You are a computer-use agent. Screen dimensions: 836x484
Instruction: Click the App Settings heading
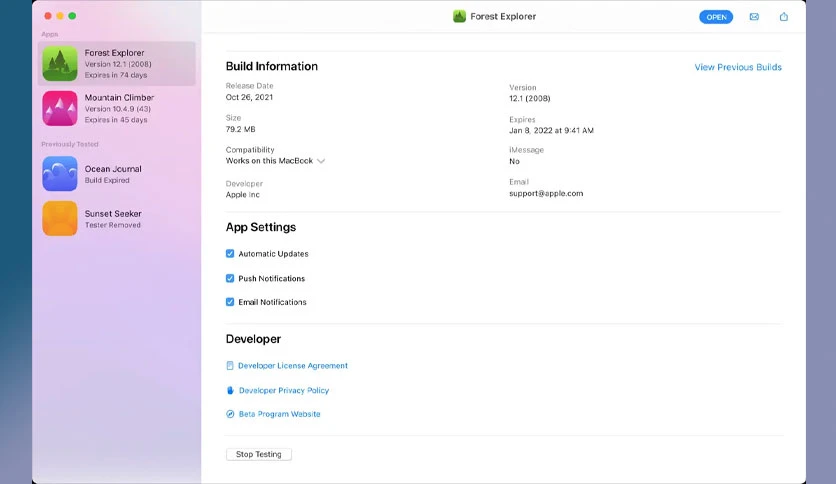pos(261,227)
